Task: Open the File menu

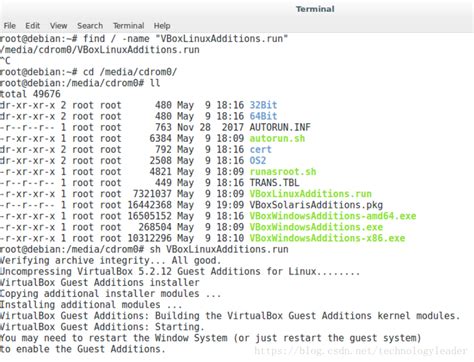Action: click(10, 26)
